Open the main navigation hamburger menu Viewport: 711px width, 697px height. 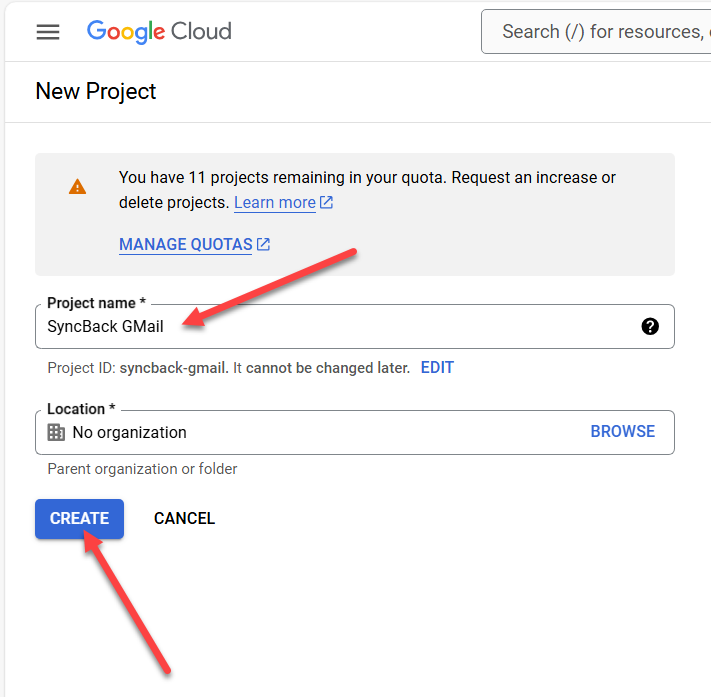pos(48,32)
